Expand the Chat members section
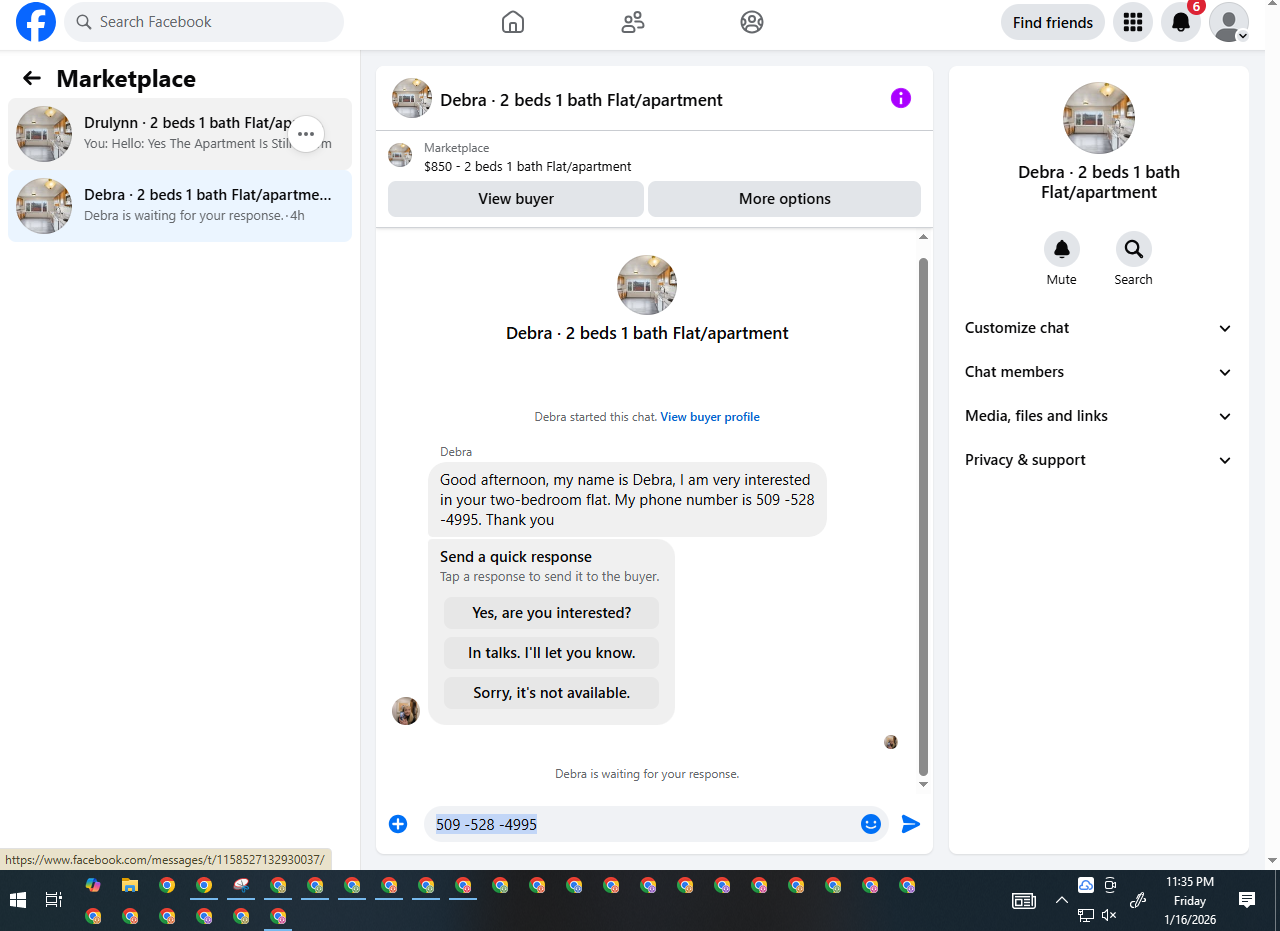Viewport: 1280px width, 931px height. tap(1099, 372)
